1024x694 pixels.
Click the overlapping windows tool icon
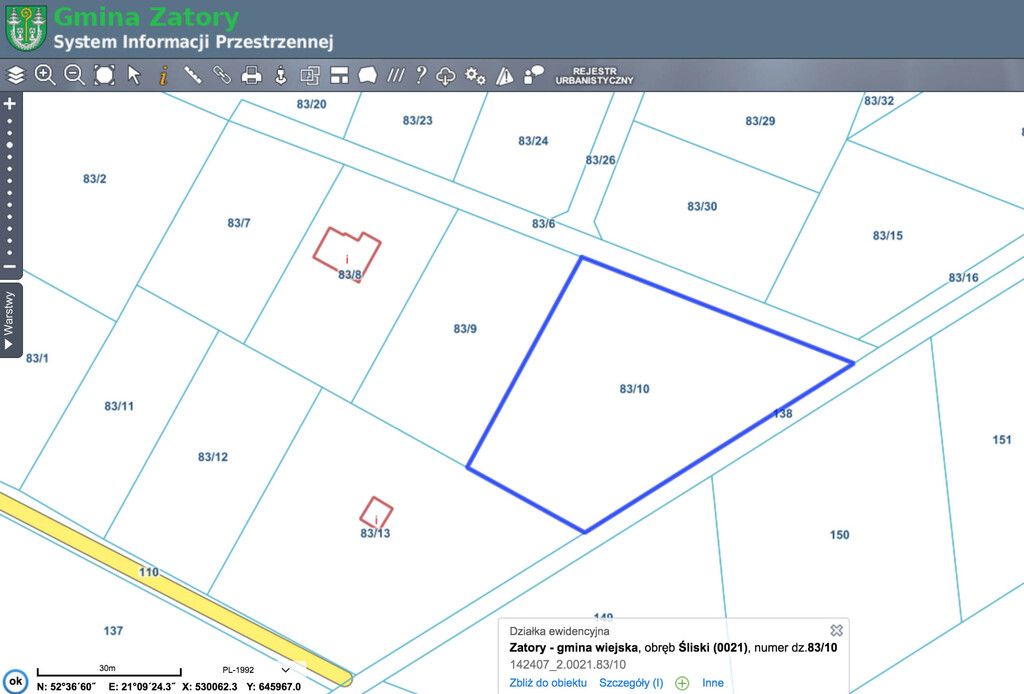pyautogui.click(x=310, y=76)
